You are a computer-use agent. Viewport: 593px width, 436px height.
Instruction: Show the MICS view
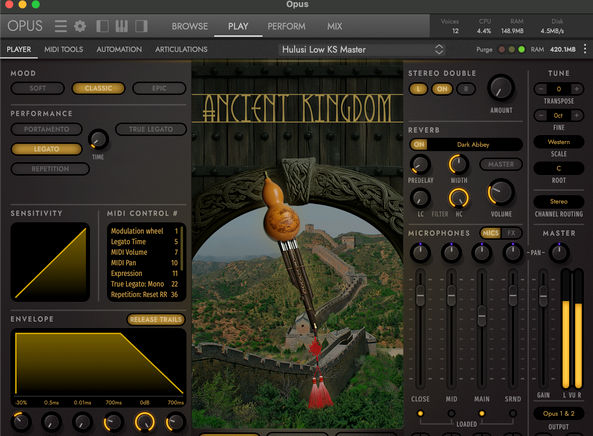coord(491,233)
